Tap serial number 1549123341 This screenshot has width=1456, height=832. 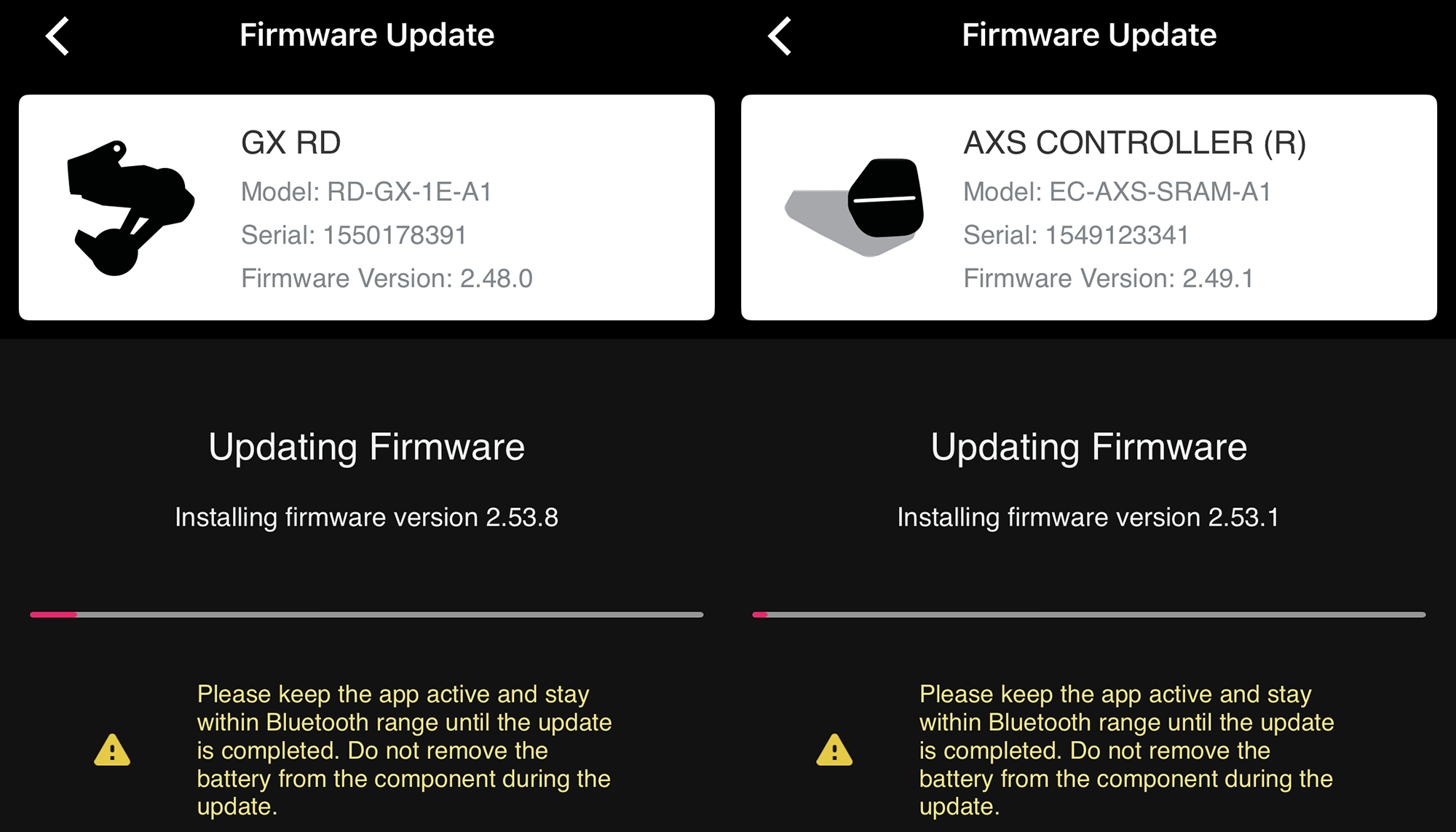pos(1076,234)
